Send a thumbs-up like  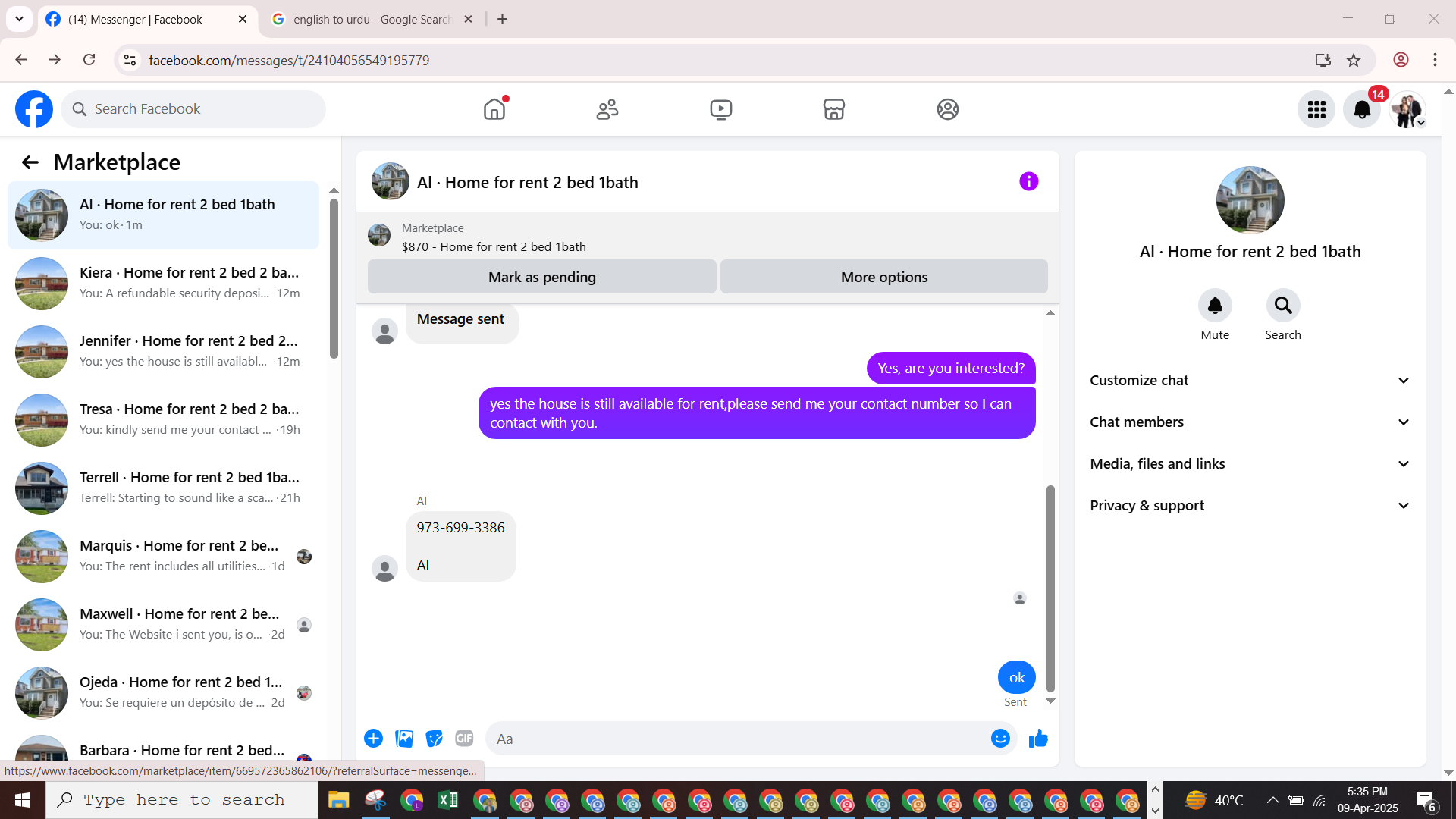click(x=1038, y=739)
